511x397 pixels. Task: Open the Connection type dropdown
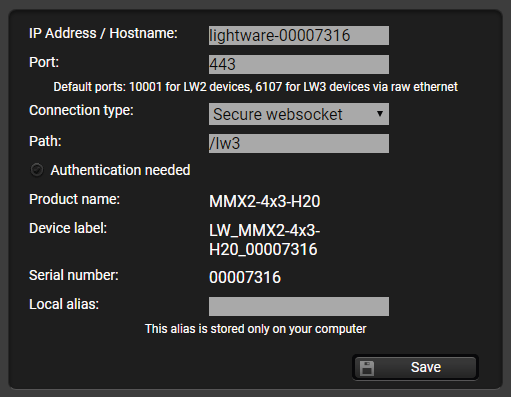[x=299, y=114]
